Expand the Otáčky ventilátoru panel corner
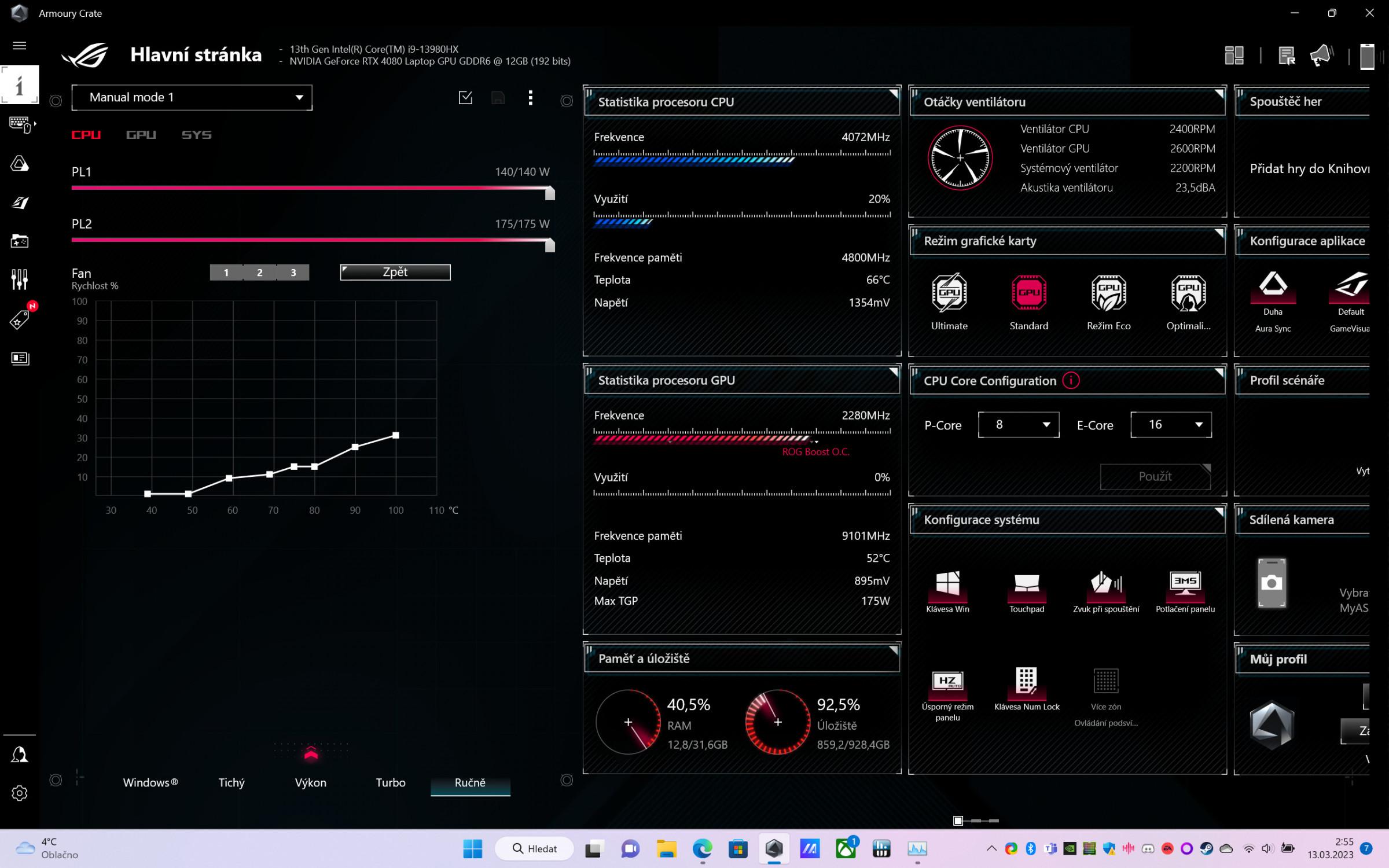 [1219, 94]
